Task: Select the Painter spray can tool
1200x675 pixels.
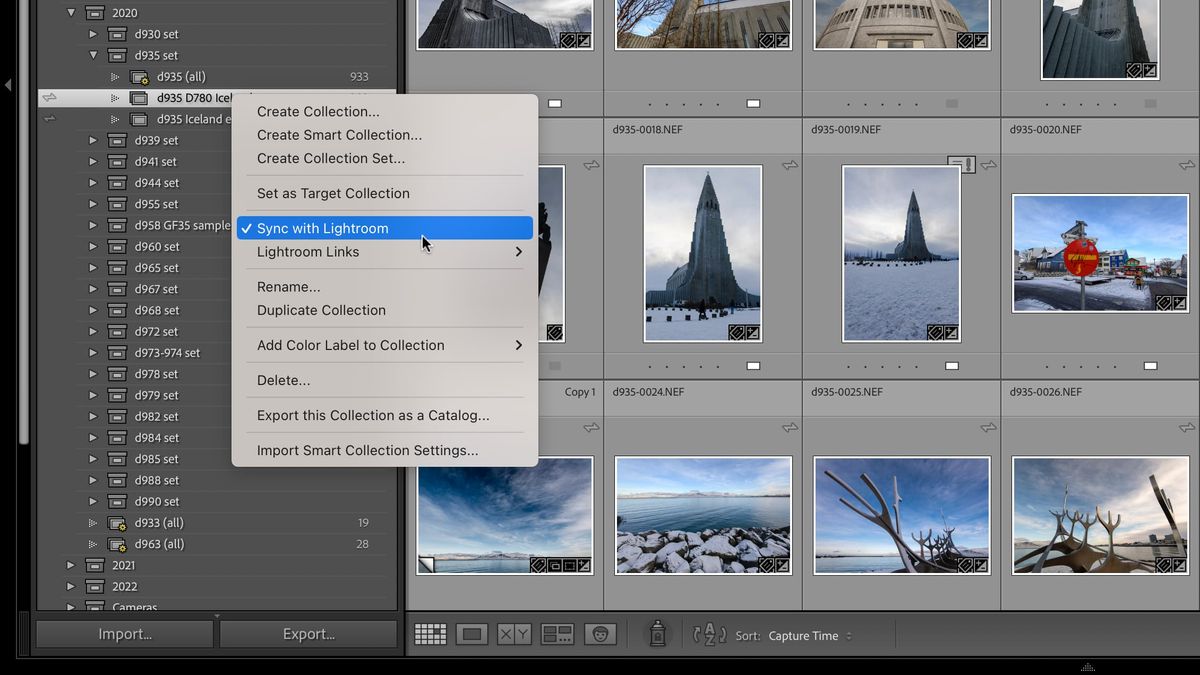Action: coord(656,633)
